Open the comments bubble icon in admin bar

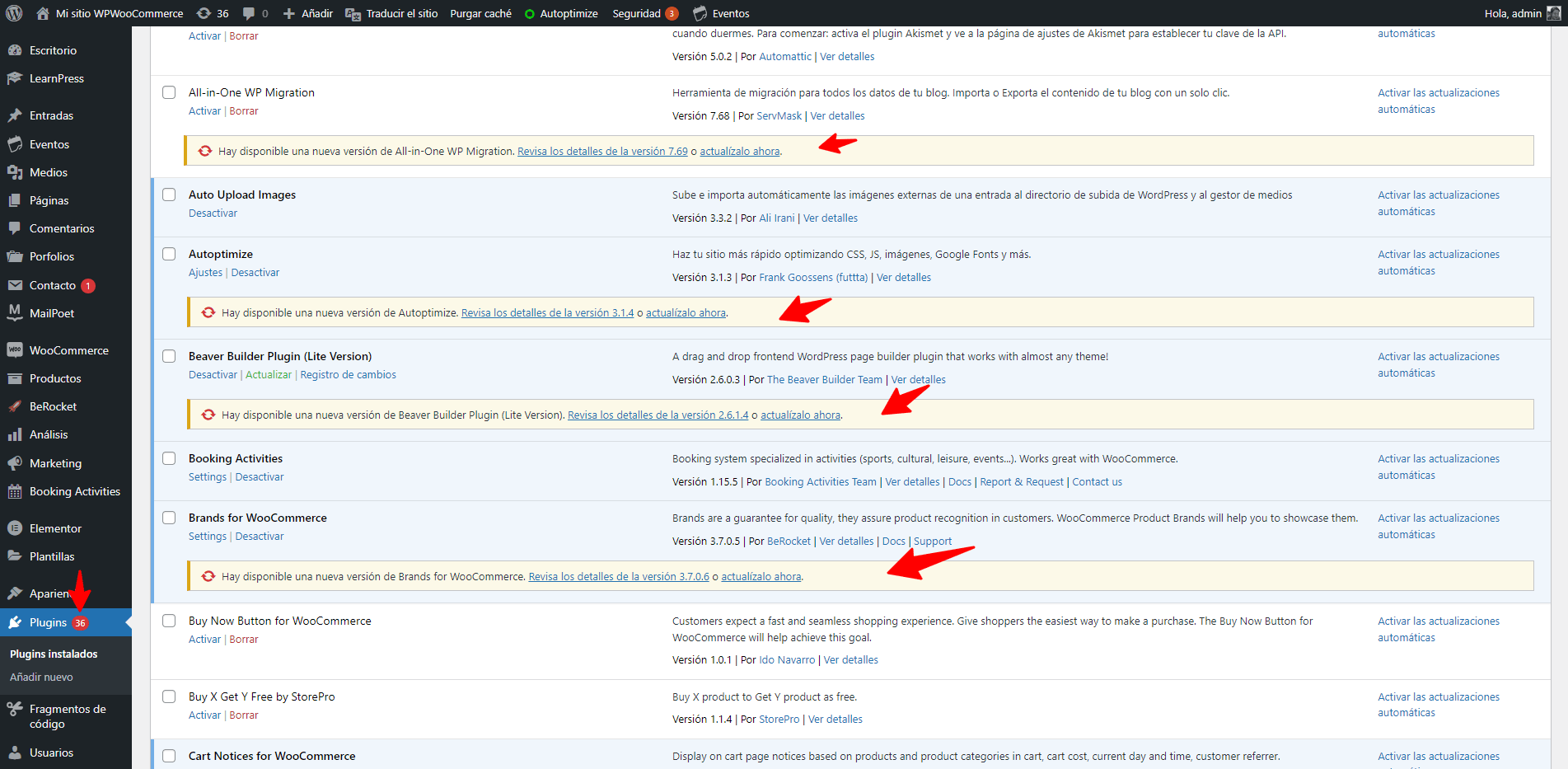coord(249,13)
